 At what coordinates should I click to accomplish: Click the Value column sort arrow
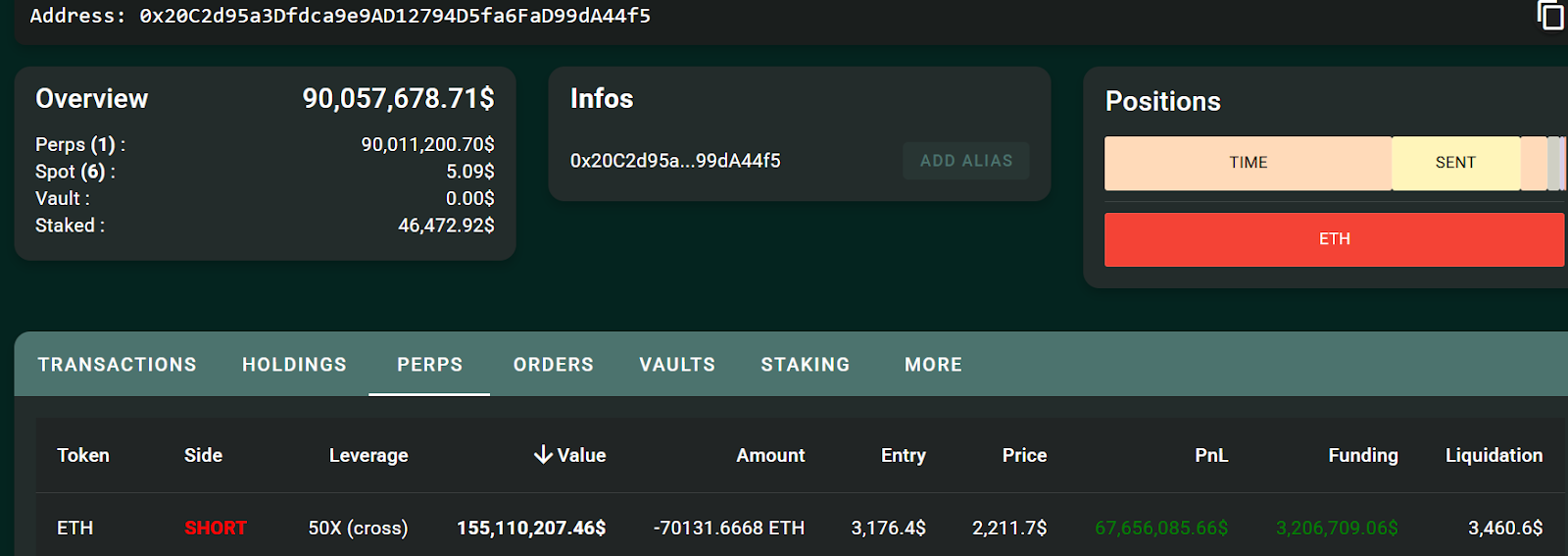[543, 455]
